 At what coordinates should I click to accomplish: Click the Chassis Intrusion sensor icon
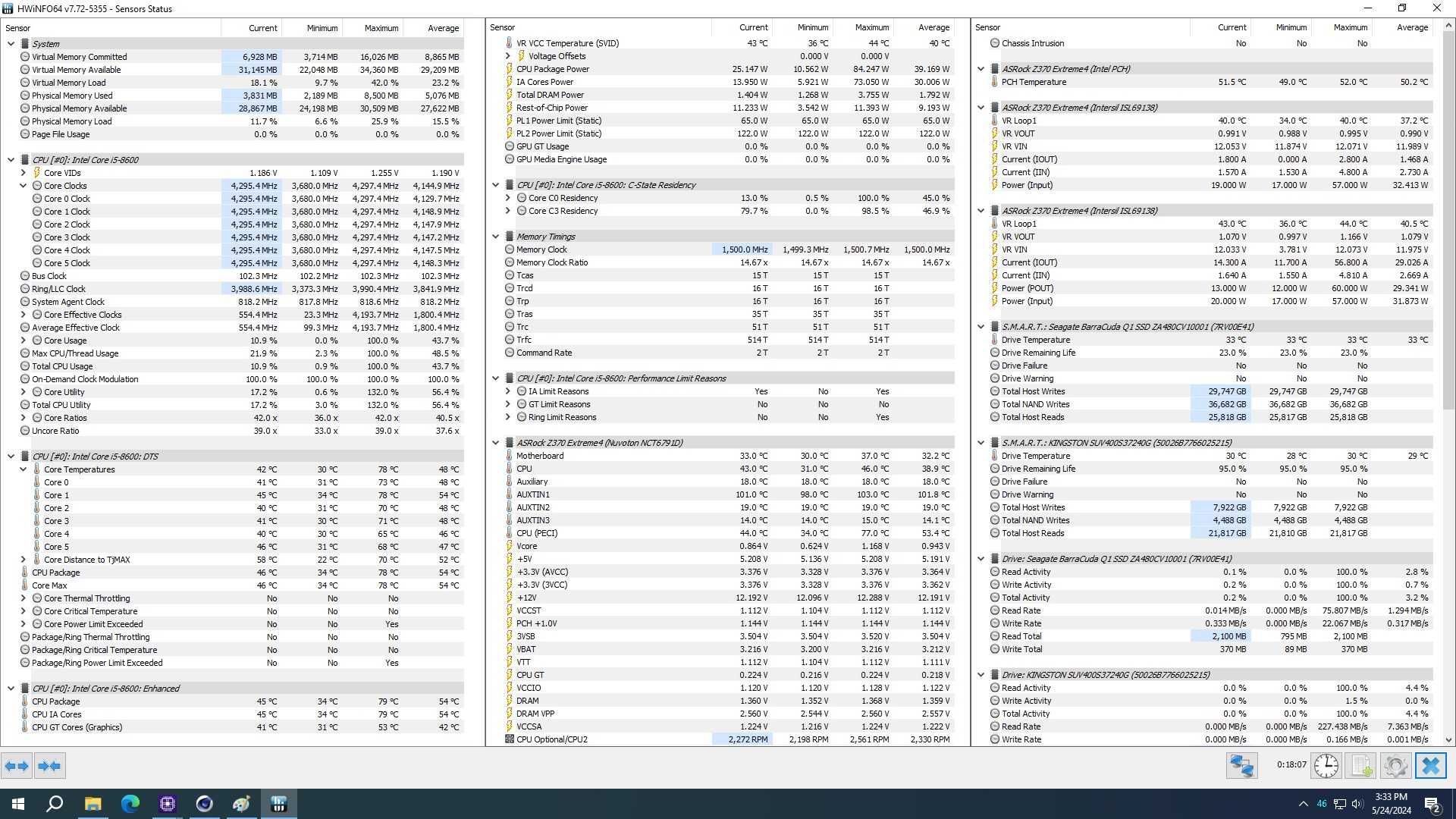pos(994,43)
